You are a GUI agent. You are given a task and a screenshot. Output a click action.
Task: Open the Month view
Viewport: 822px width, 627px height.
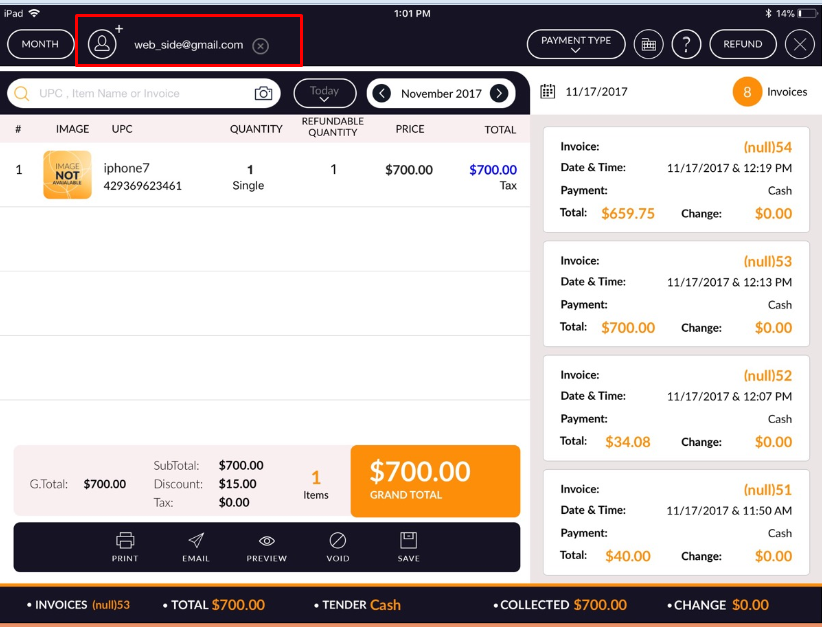pos(40,44)
